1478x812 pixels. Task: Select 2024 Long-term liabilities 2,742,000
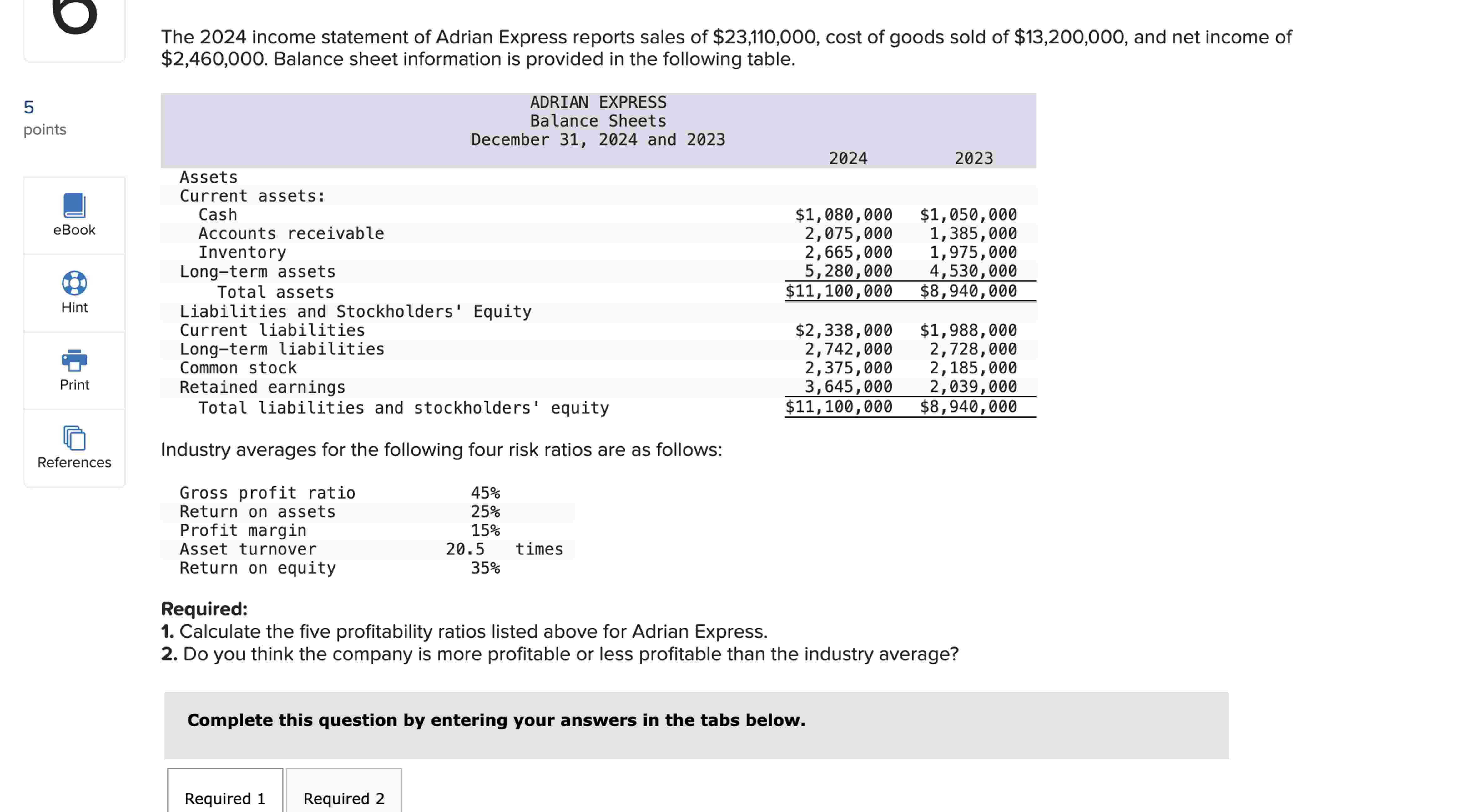(848, 349)
